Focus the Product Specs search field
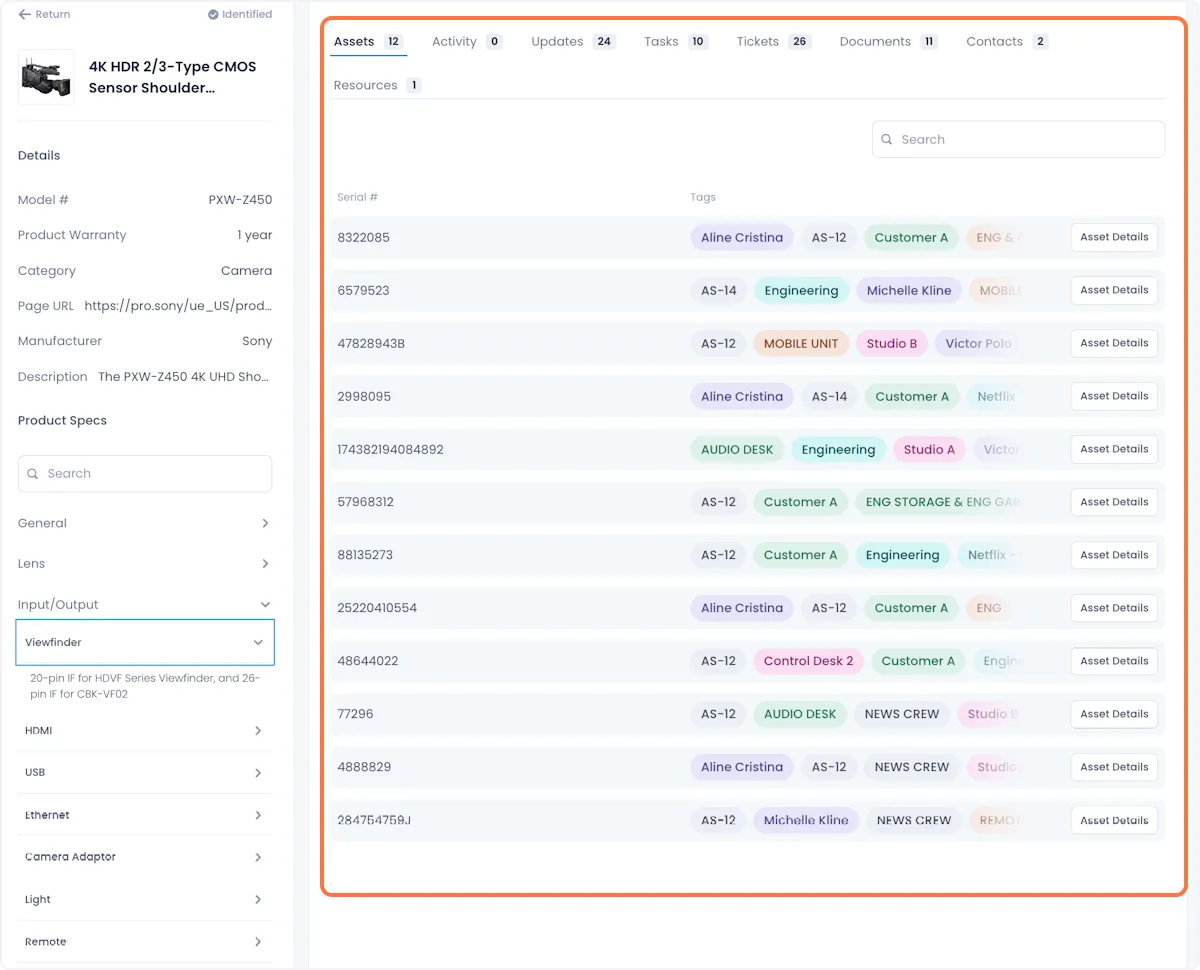The height and width of the screenshot is (970, 1200). click(x=145, y=474)
